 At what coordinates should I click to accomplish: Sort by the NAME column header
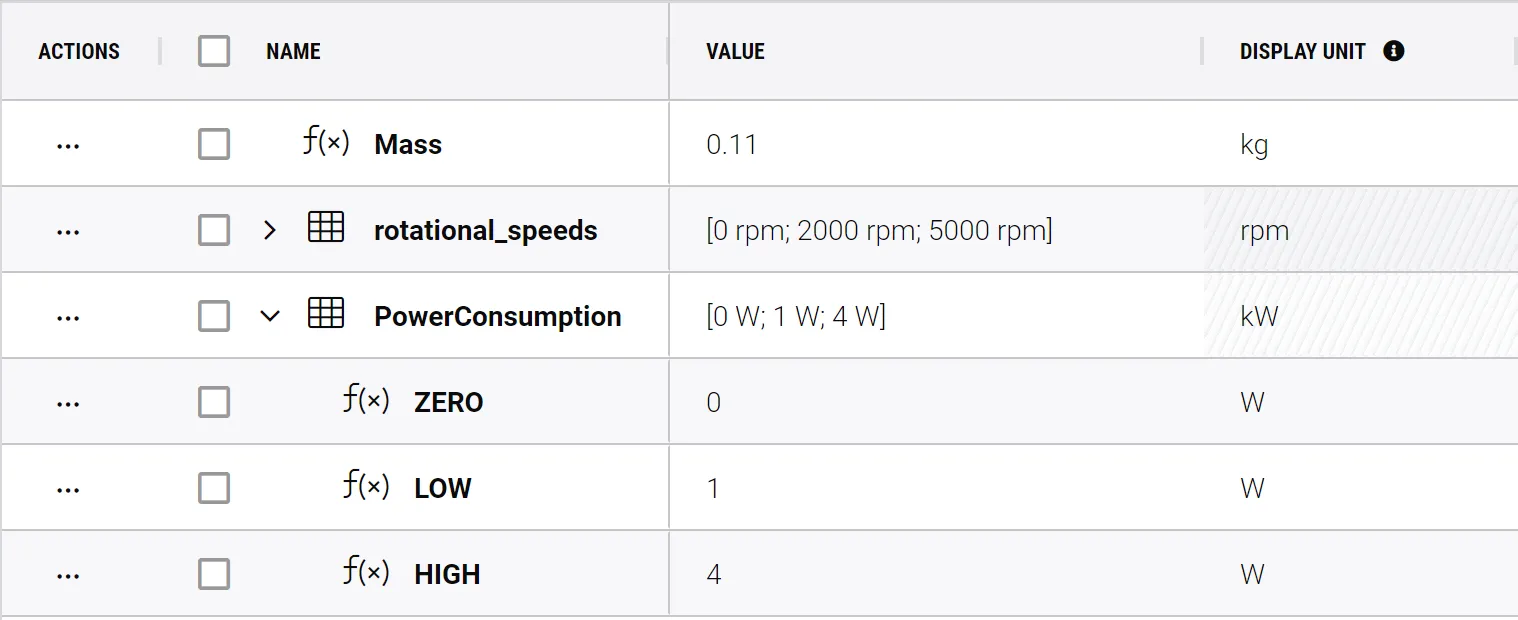click(293, 52)
